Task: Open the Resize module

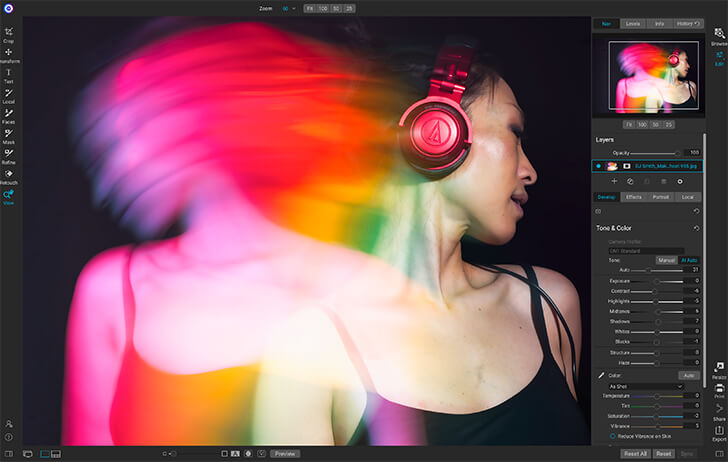Action: coord(719,371)
